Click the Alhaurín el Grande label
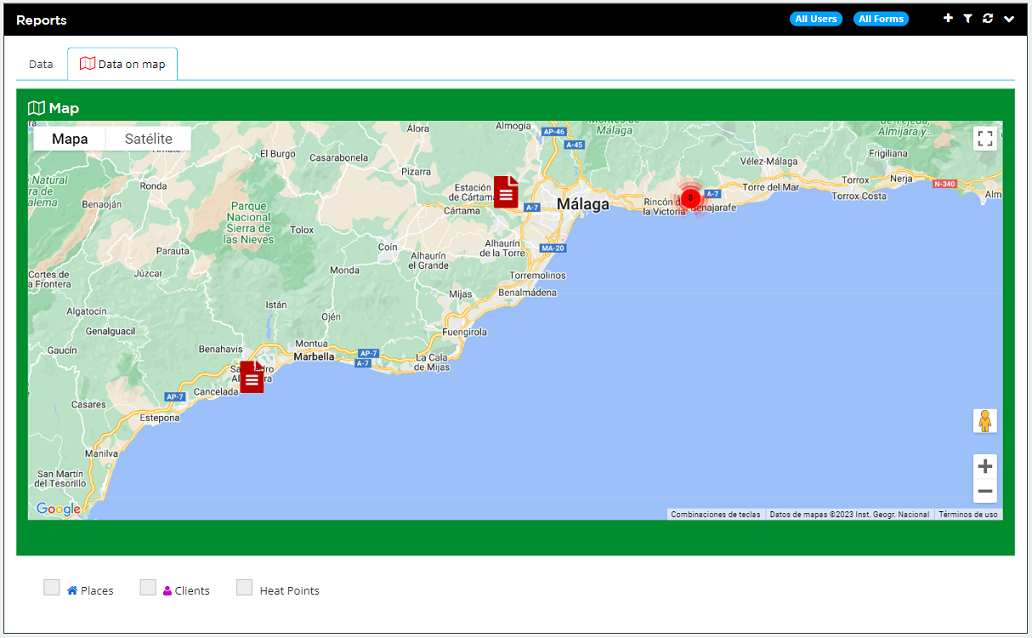This screenshot has height=638, width=1032. [428, 261]
